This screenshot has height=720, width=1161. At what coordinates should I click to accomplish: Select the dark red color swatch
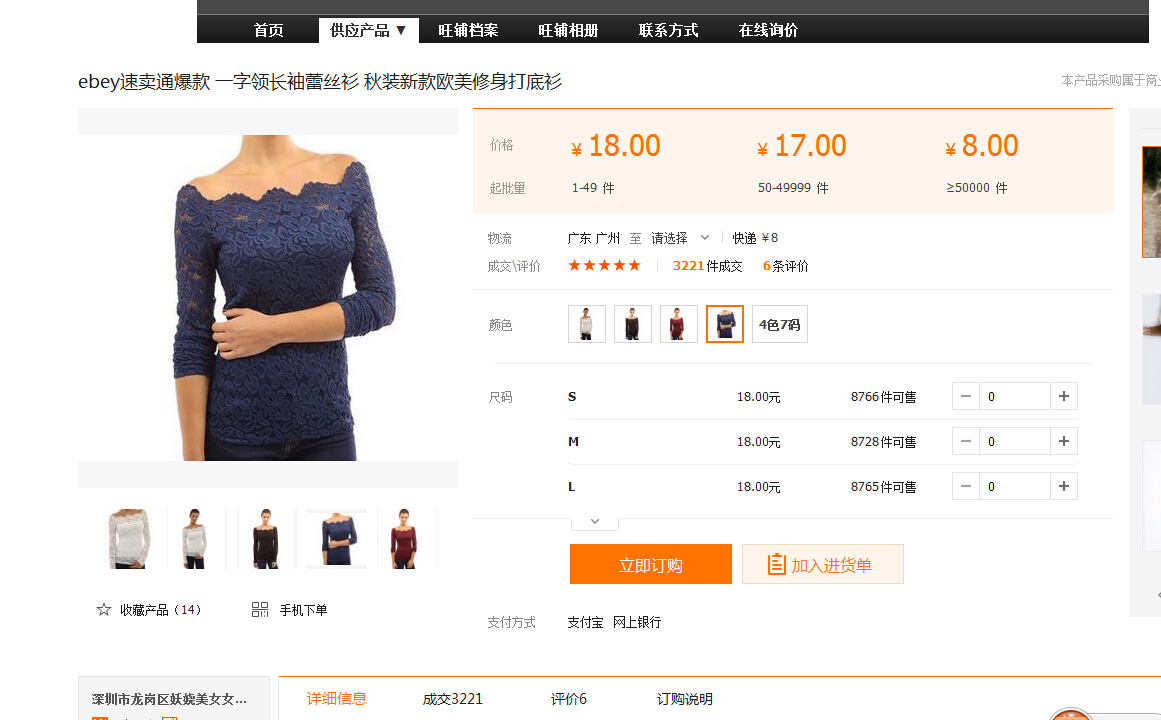679,324
